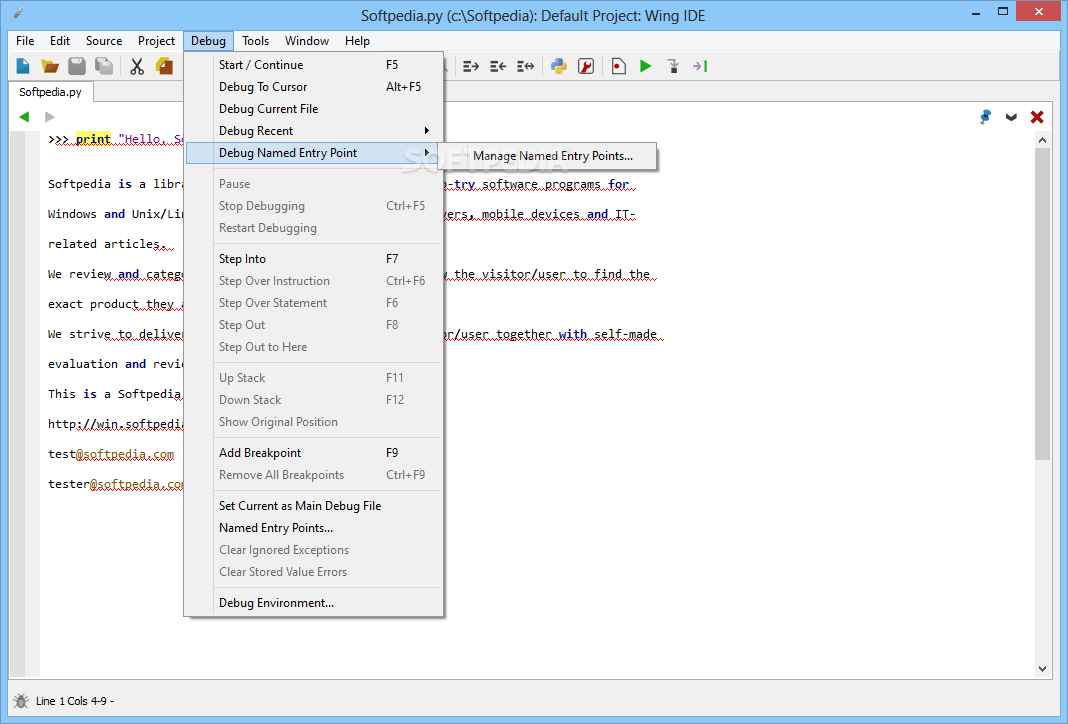Click the Outdent lines toolbar icon
The image size is (1068, 724).
pyautogui.click(x=498, y=66)
